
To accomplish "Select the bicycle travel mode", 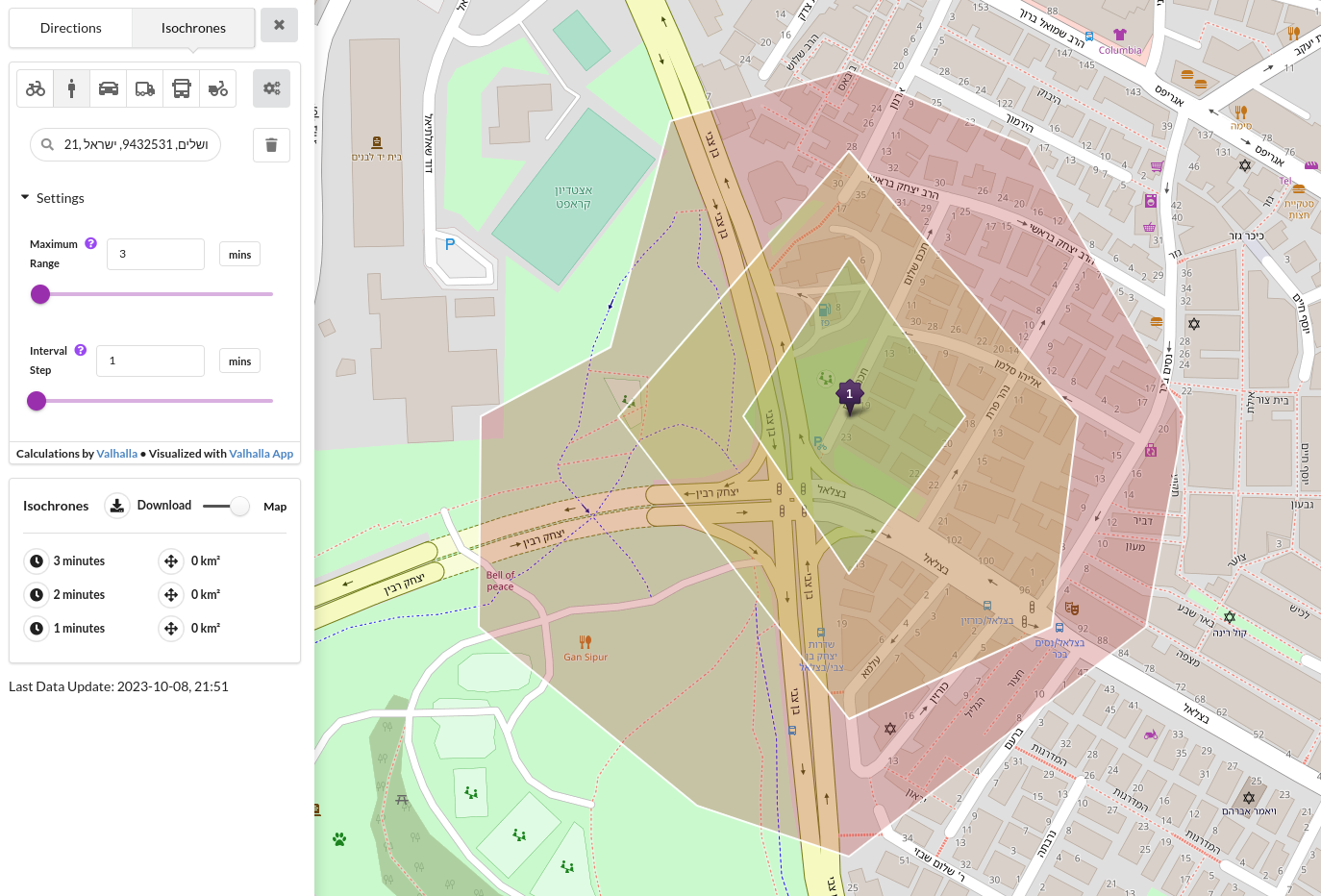I will 35,87.
